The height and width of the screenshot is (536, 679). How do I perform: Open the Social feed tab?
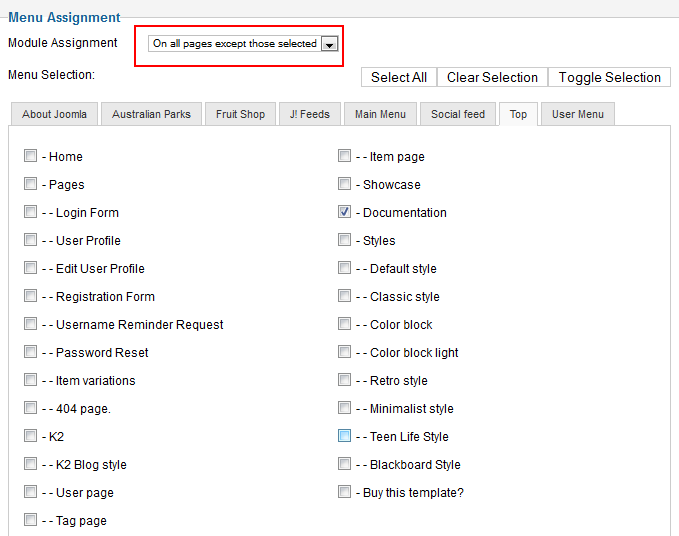point(458,114)
